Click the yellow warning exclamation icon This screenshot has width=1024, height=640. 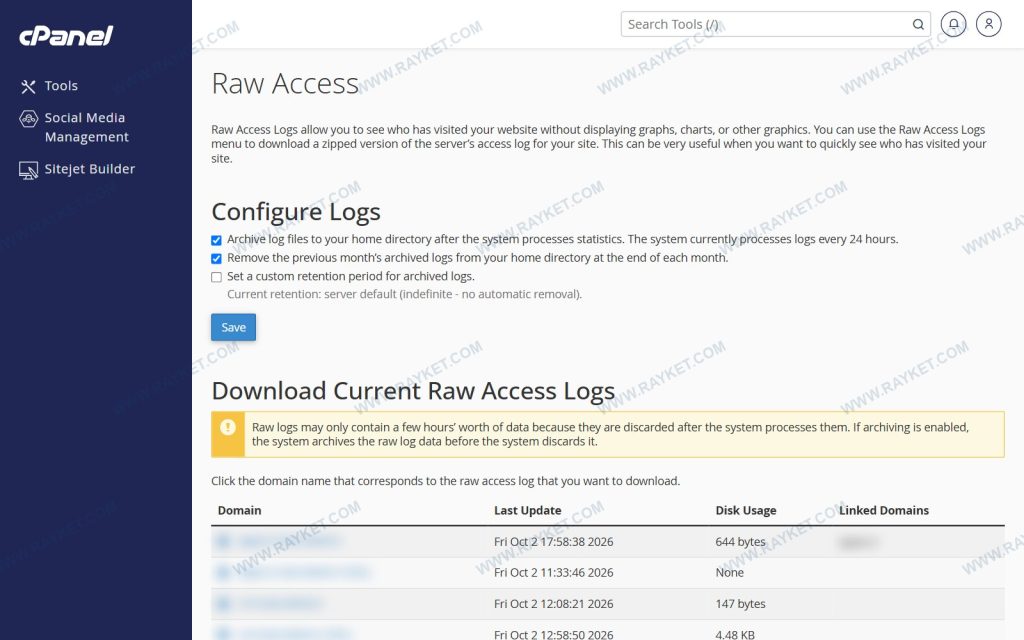pos(228,427)
